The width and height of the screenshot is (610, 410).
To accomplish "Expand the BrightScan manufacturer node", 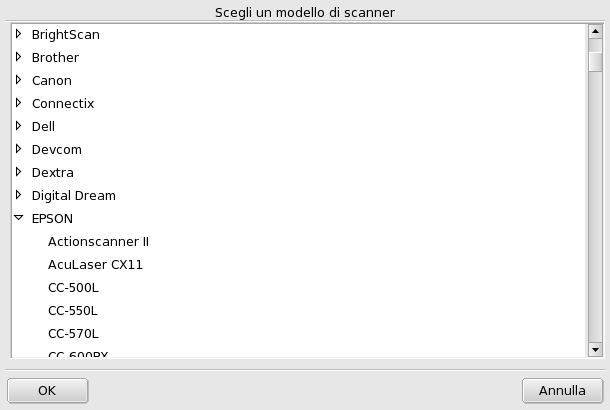I will [x=18, y=34].
